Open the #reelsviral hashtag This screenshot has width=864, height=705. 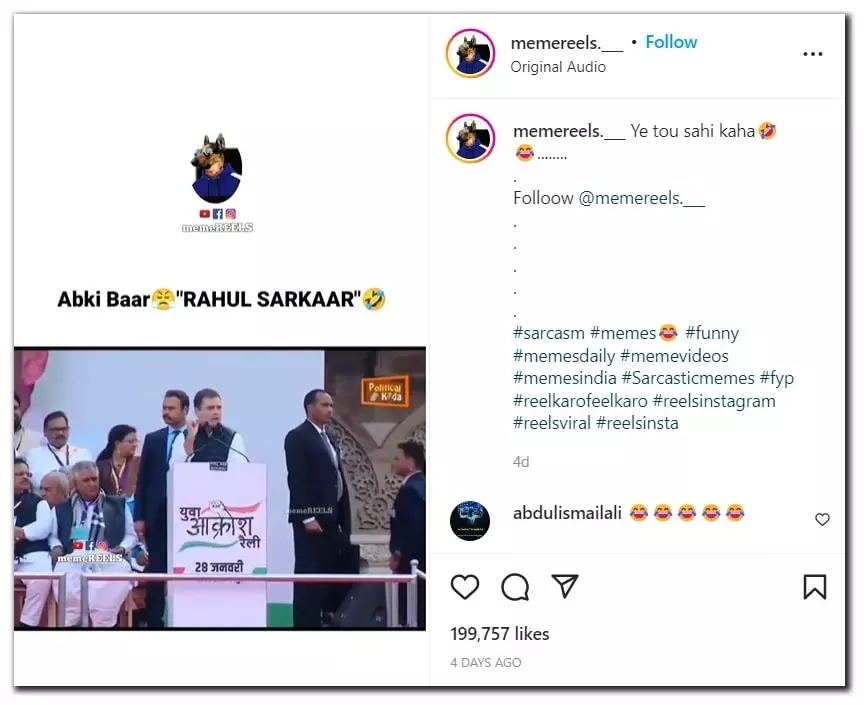[552, 423]
